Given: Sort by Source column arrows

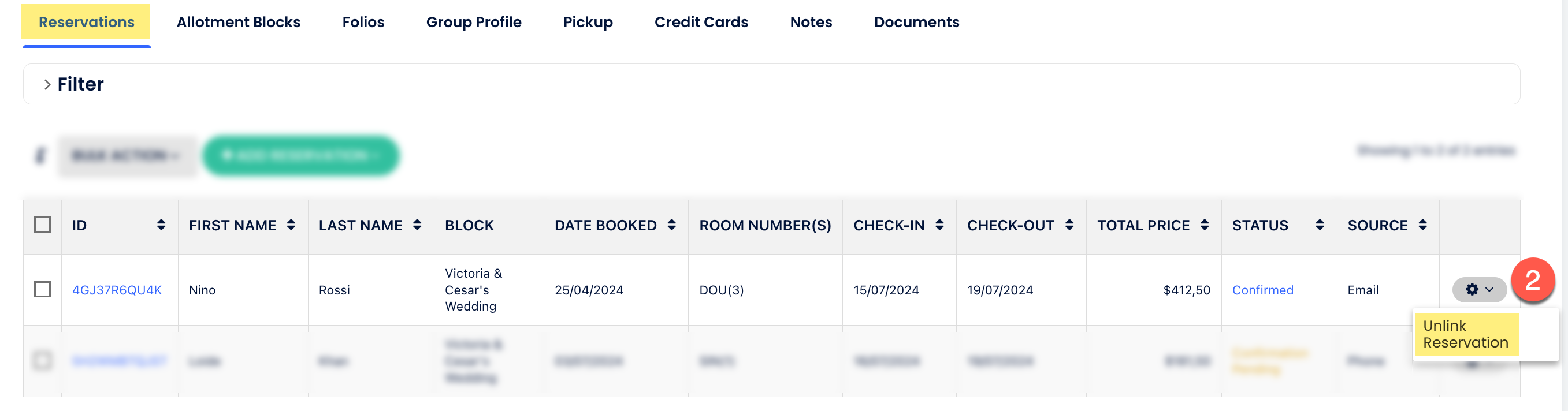Looking at the screenshot, I should coord(1422,225).
